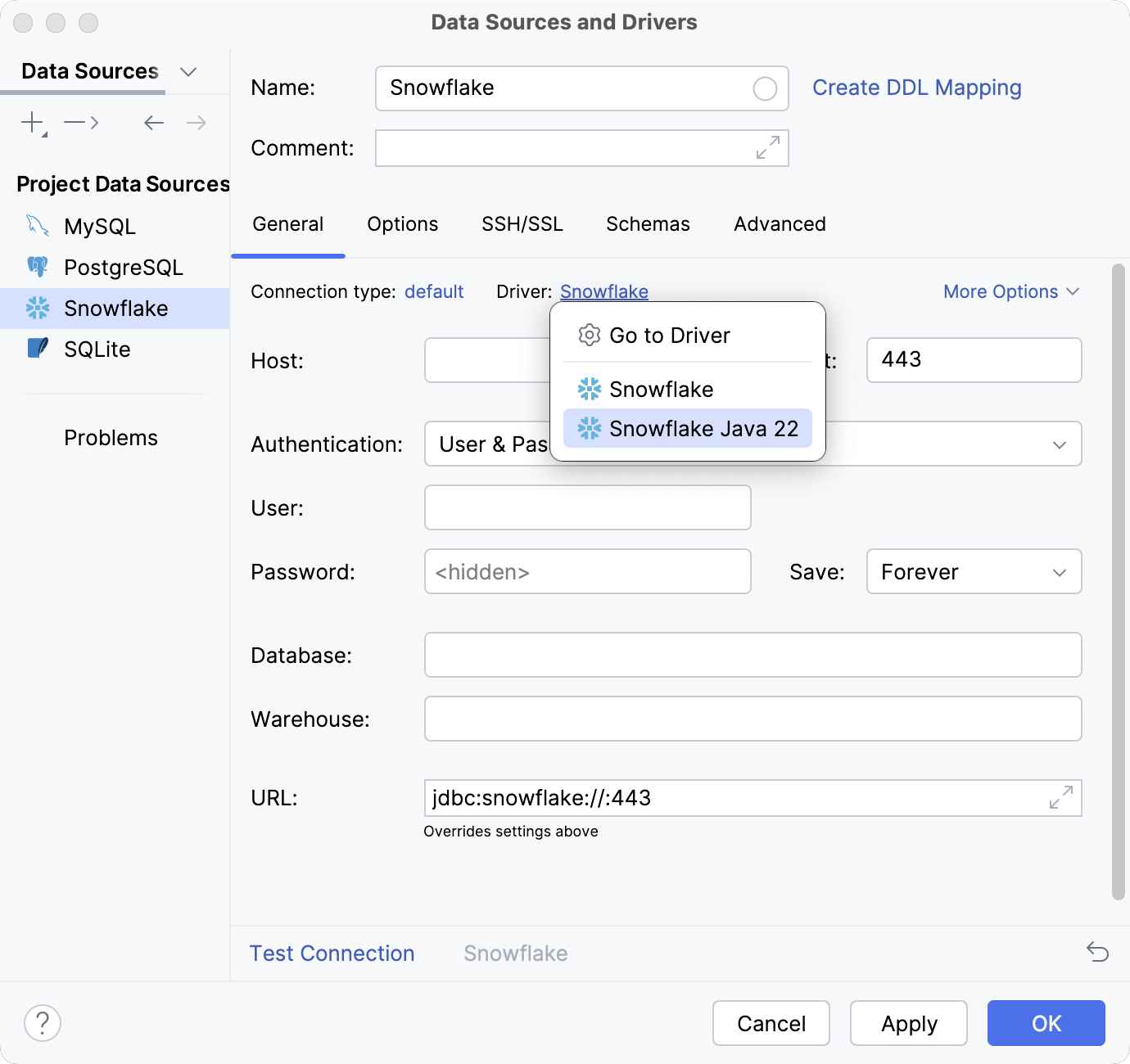Select Snowflake Java 22 from the driver menu

[703, 428]
